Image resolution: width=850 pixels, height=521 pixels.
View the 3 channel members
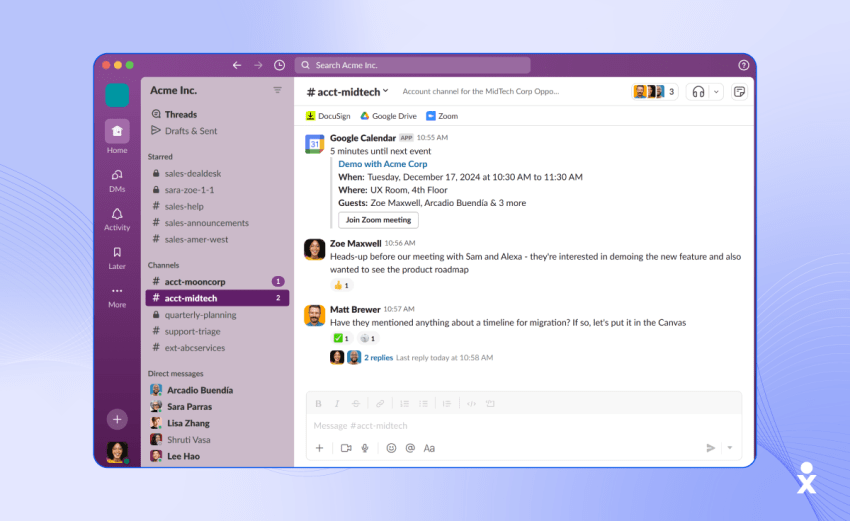(x=654, y=92)
